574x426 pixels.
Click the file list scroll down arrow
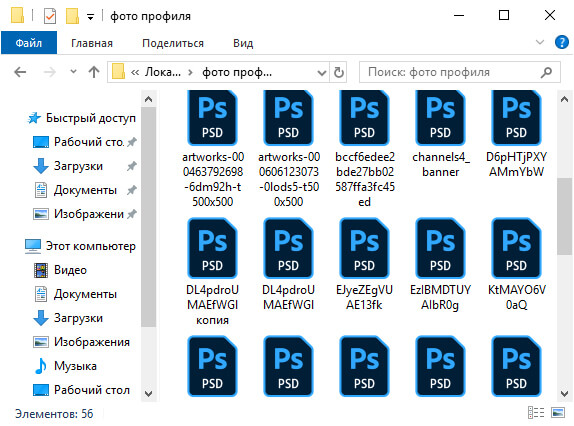[x=564, y=394]
